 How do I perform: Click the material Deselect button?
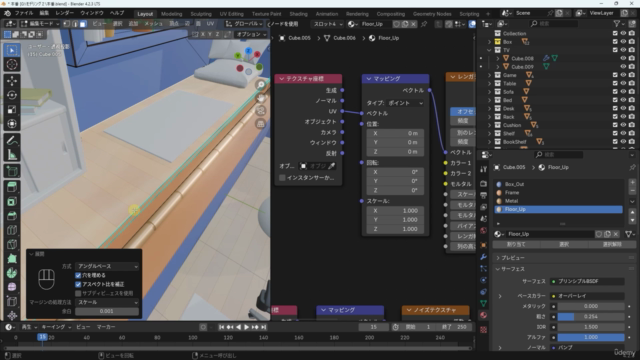pyautogui.click(x=612, y=244)
